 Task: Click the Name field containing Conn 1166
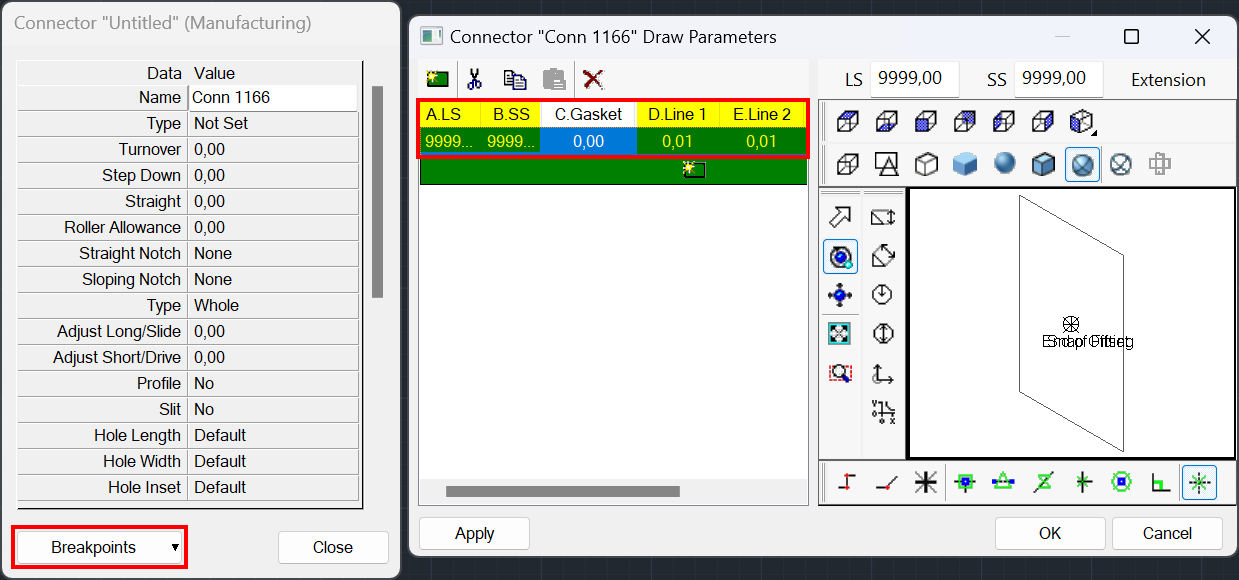[x=272, y=98]
